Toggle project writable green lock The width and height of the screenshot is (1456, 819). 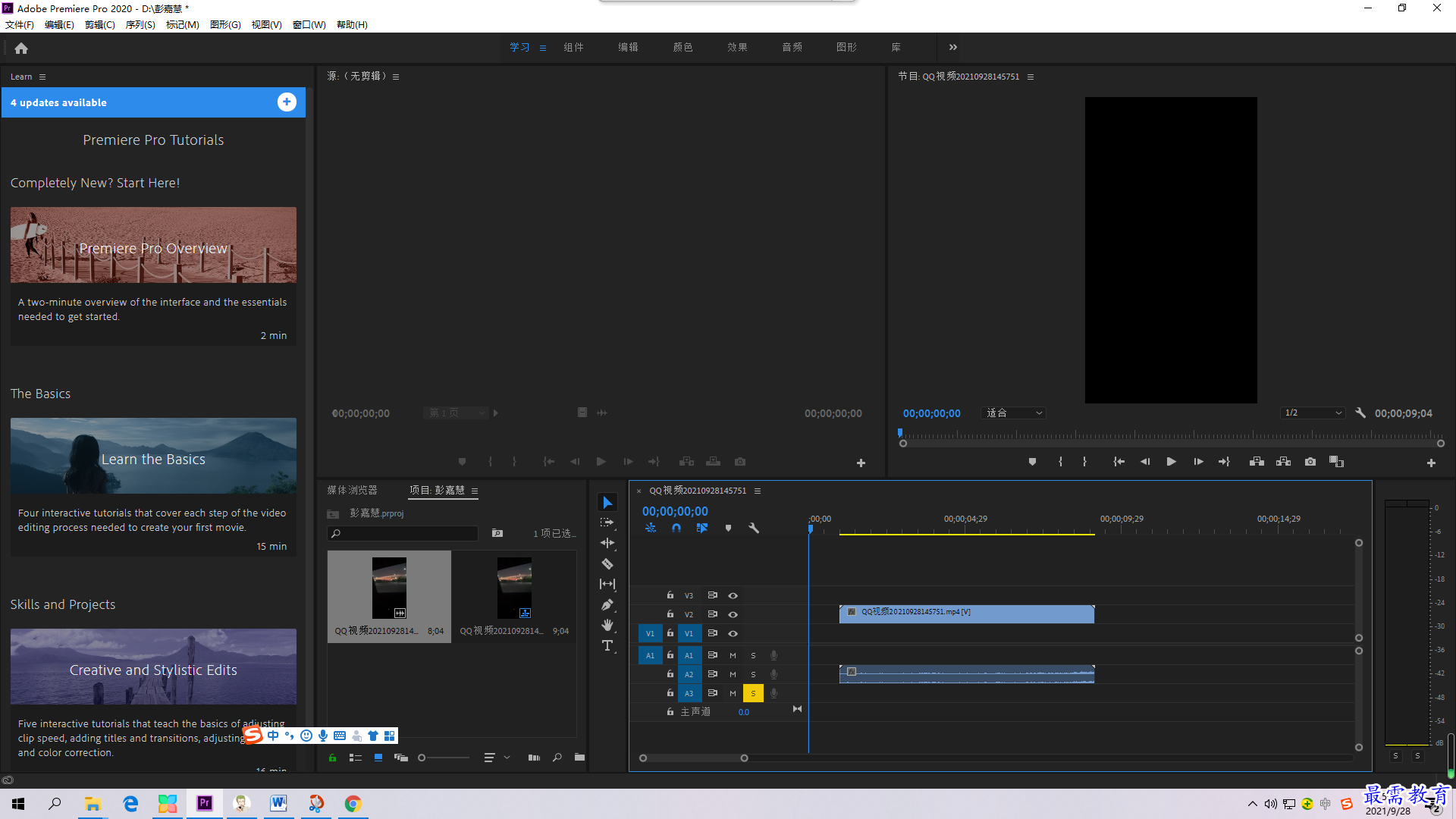point(332,758)
